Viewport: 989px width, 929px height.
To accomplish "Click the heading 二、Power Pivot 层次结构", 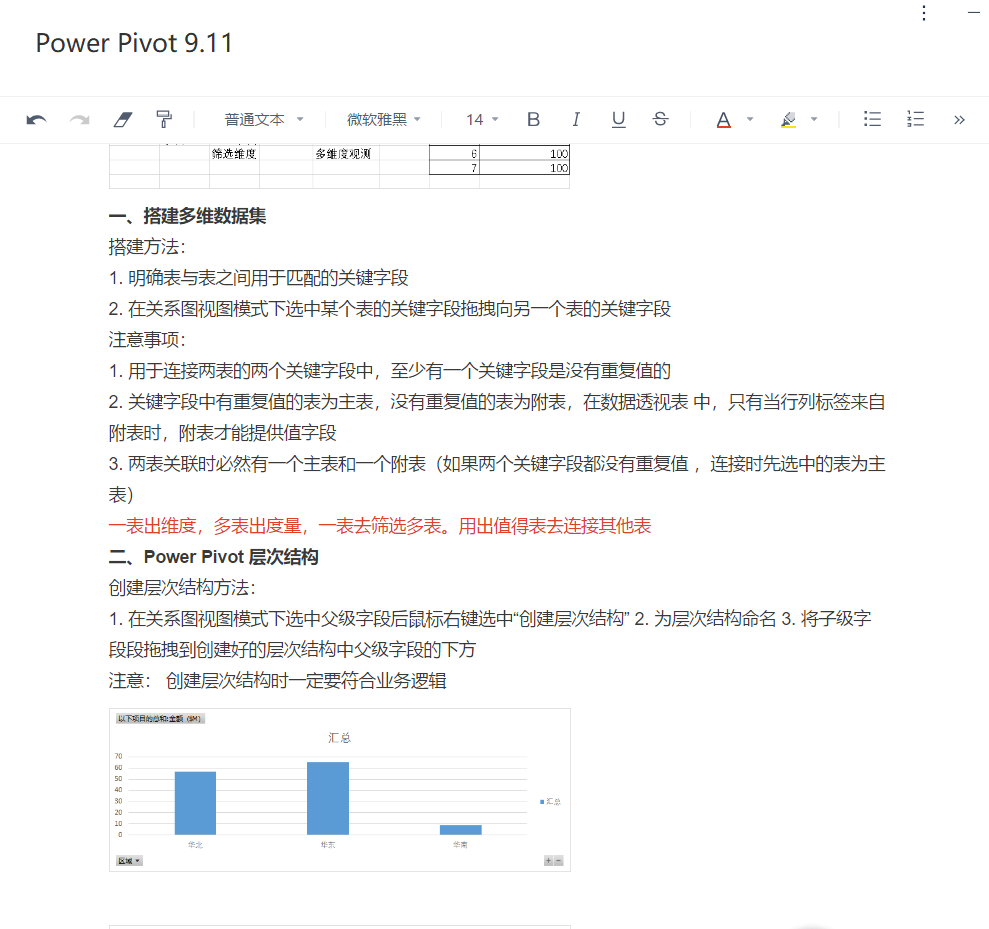I will coord(213,557).
